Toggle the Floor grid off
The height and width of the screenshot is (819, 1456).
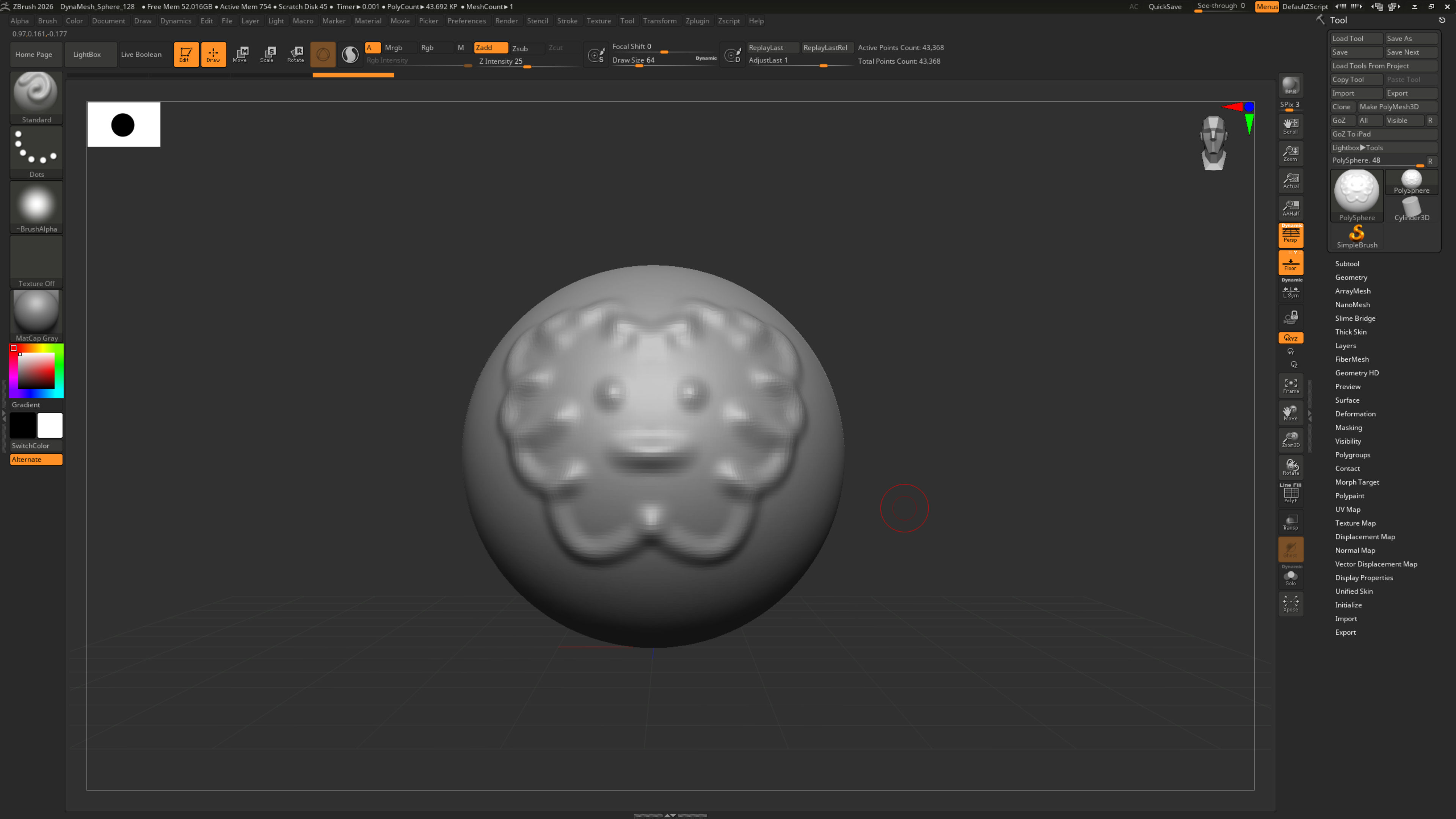pyautogui.click(x=1290, y=263)
